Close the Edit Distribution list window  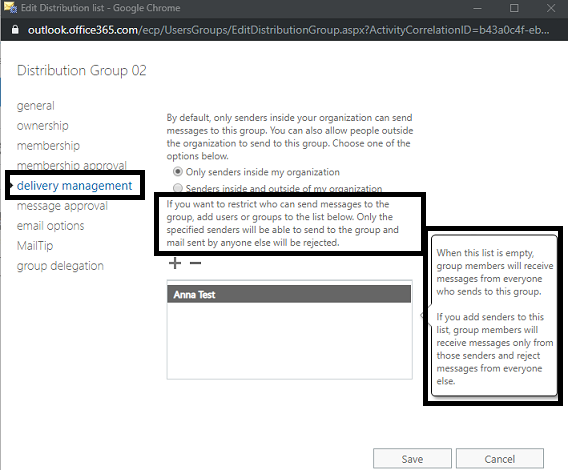(x=551, y=8)
